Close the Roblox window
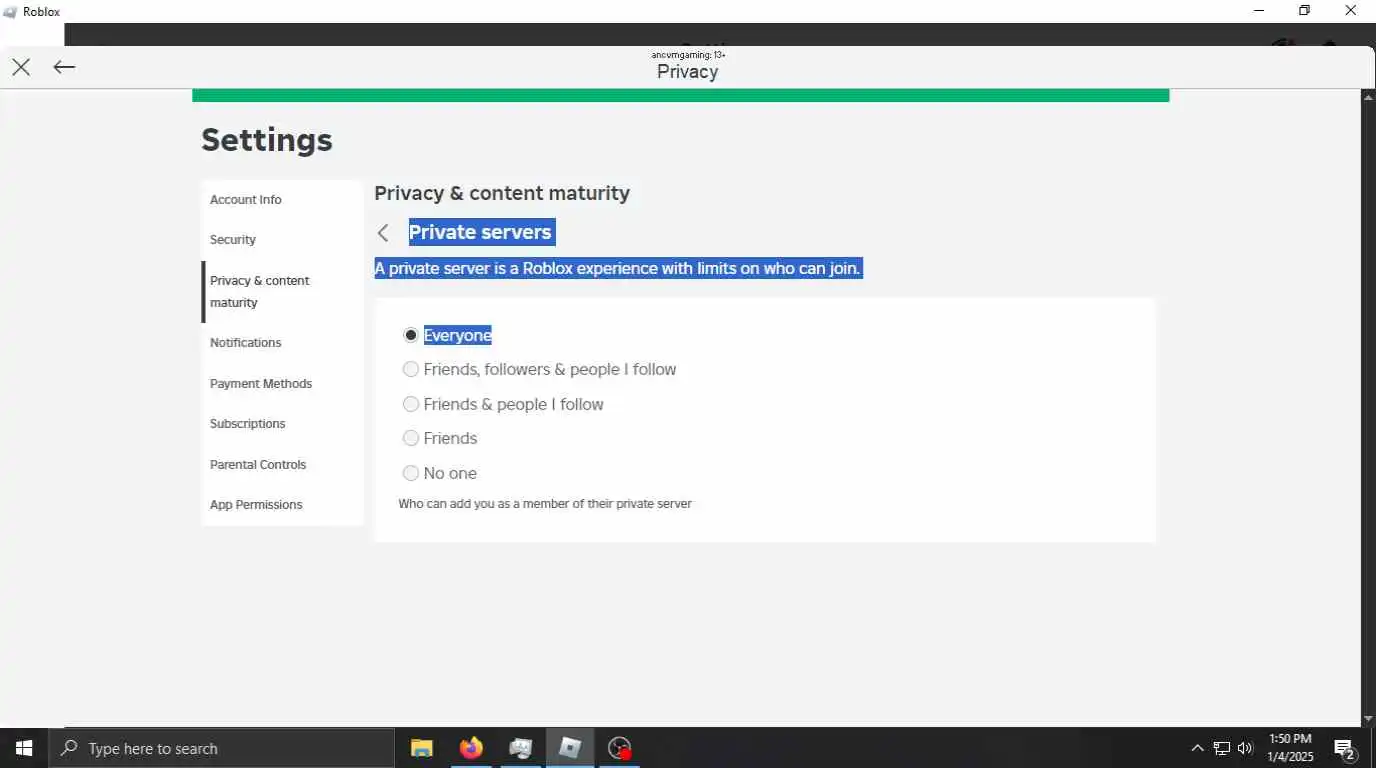The height and width of the screenshot is (768, 1376). pos(1350,11)
